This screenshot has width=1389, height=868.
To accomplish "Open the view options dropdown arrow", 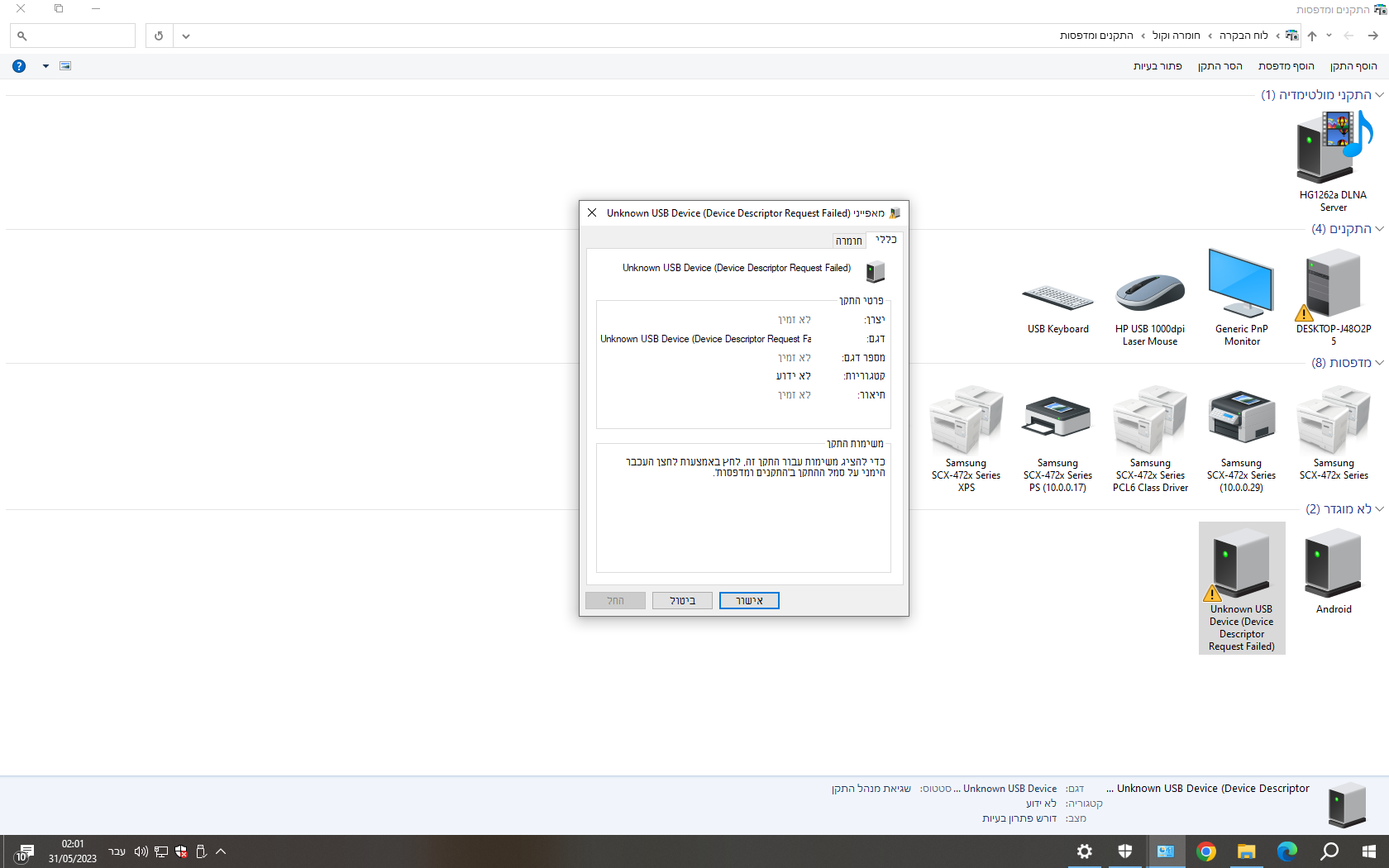I will 45,66.
